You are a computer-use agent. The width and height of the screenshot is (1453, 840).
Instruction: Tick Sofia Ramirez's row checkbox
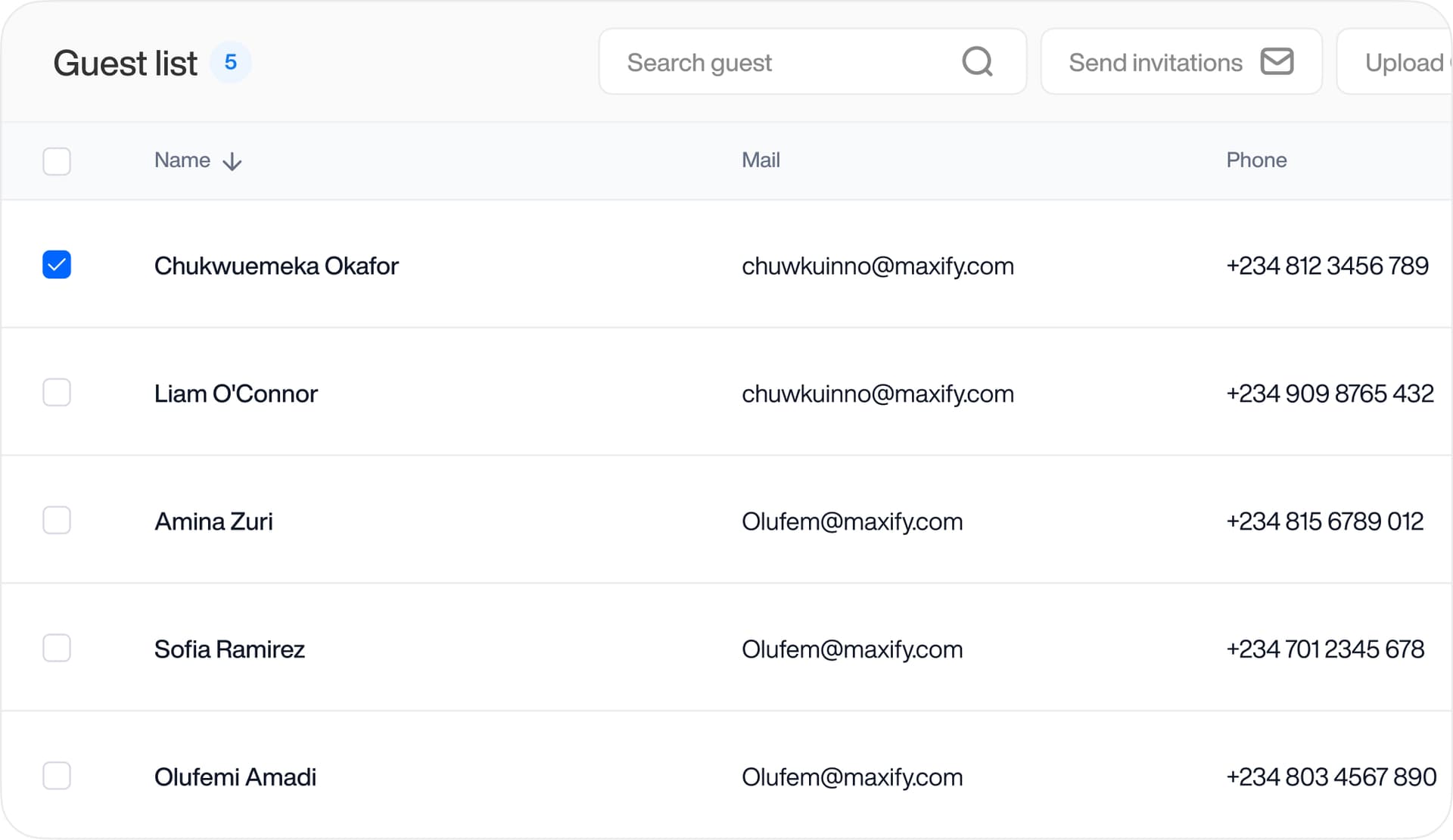[57, 649]
